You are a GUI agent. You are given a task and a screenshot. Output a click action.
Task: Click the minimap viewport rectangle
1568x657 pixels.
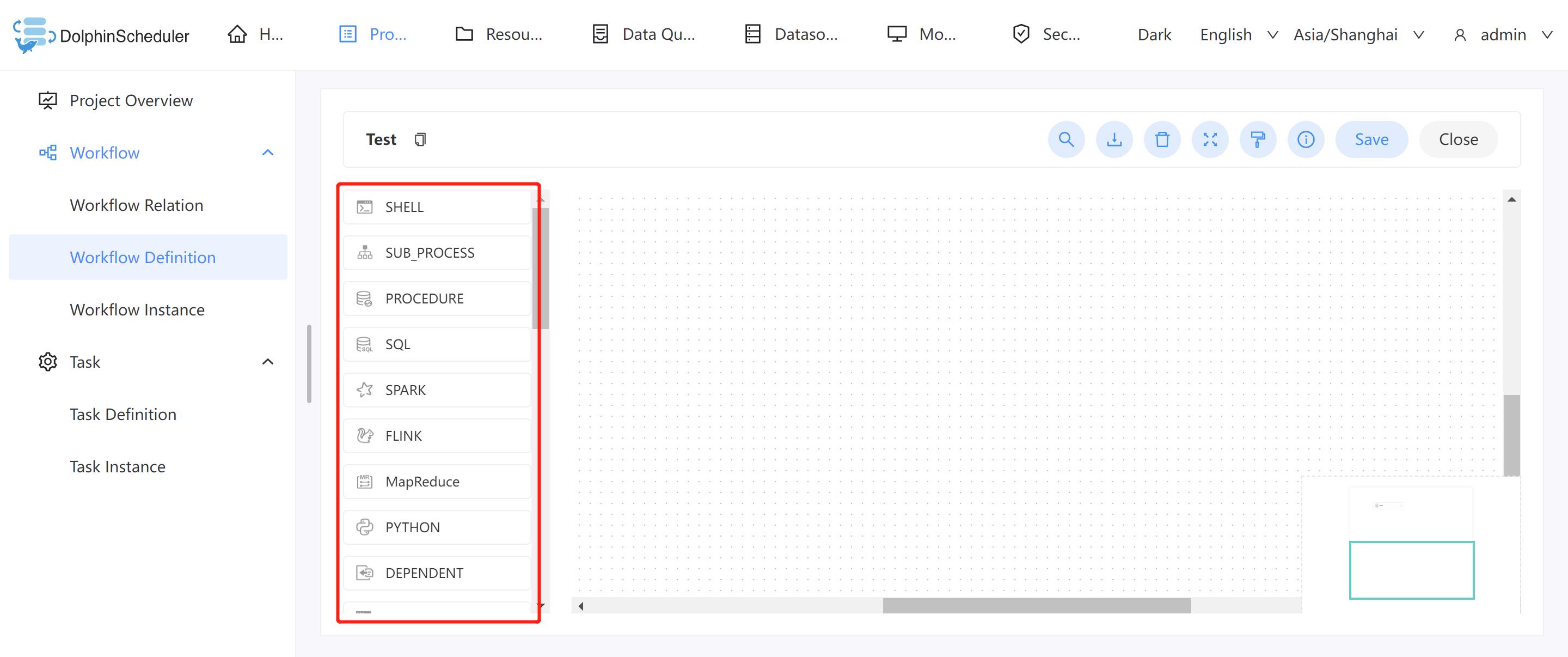click(1412, 570)
